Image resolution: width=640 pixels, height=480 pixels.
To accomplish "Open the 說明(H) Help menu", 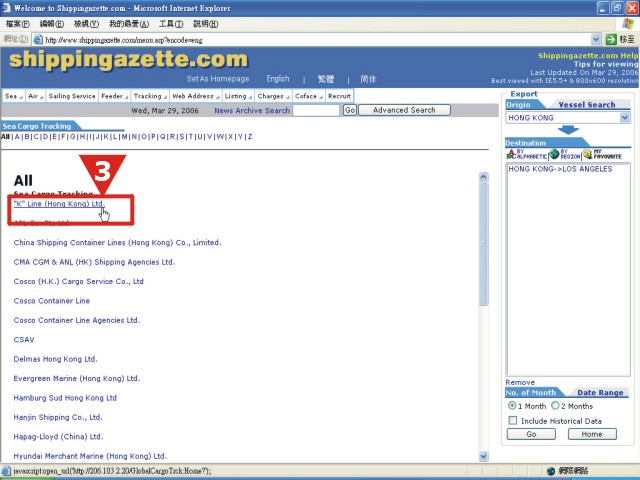I will [206, 24].
